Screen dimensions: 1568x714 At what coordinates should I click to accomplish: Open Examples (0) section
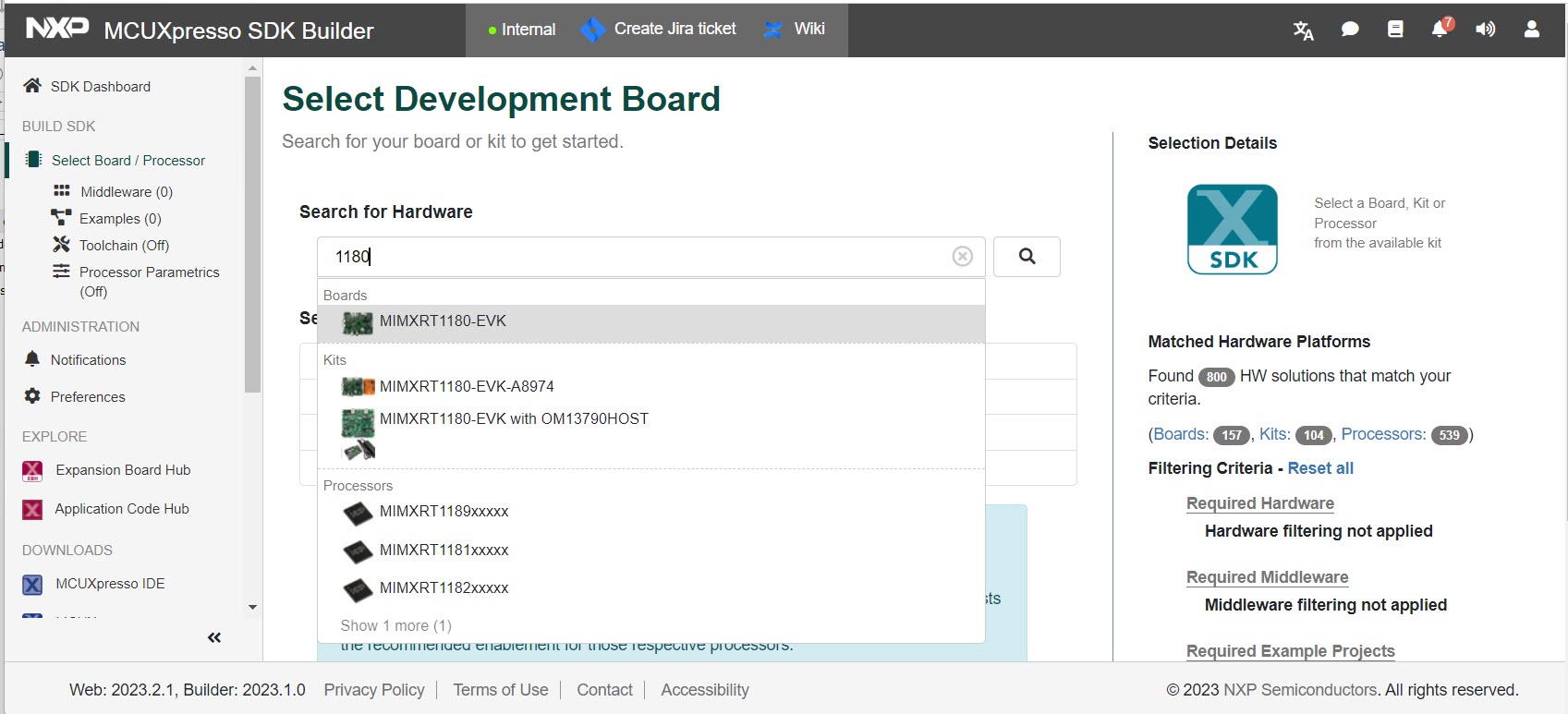(120, 218)
